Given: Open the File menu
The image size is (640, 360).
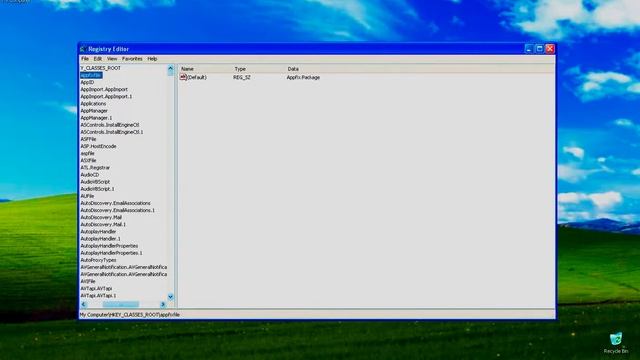Looking at the screenshot, I should (85, 59).
